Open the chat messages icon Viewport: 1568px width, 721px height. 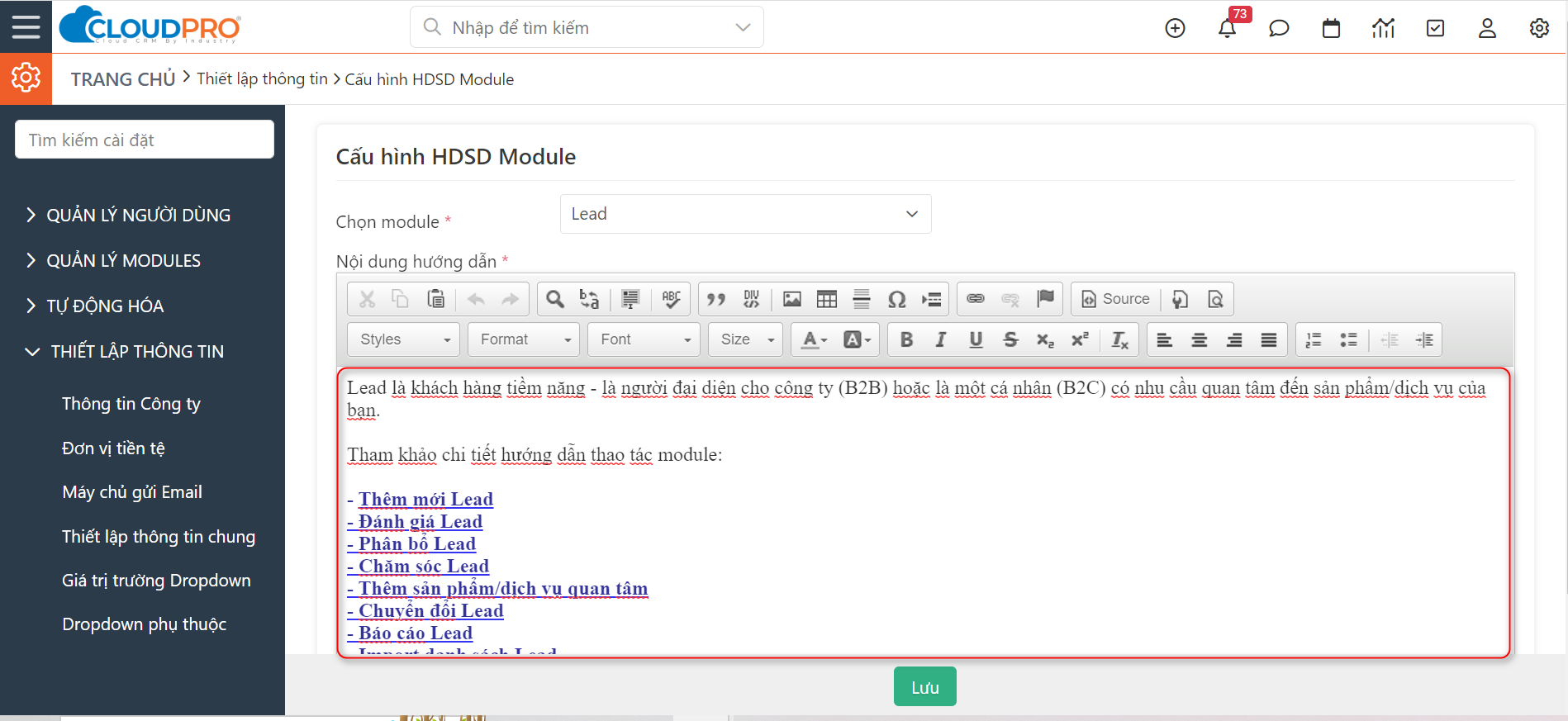pyautogui.click(x=1279, y=28)
